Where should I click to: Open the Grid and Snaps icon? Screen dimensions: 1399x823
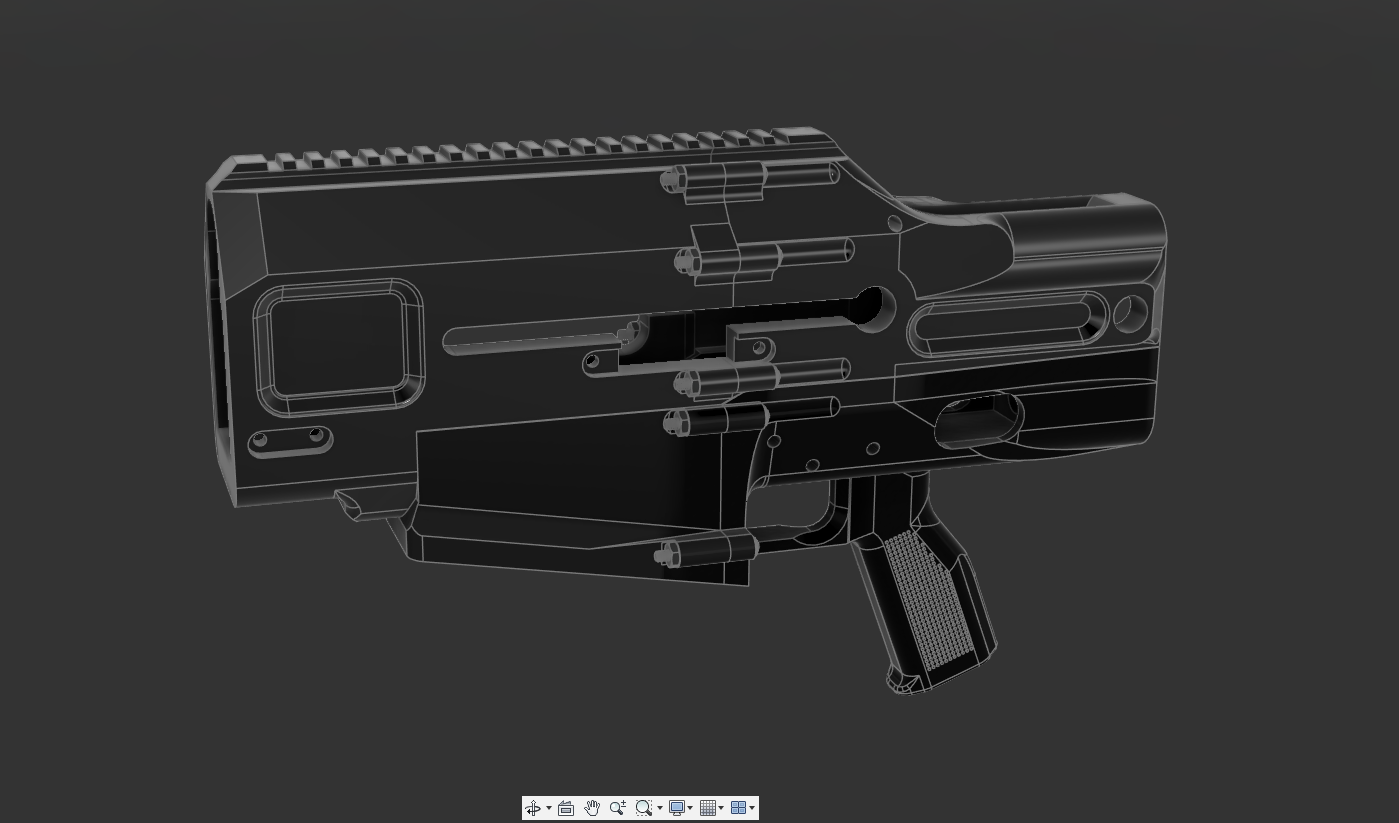point(707,808)
